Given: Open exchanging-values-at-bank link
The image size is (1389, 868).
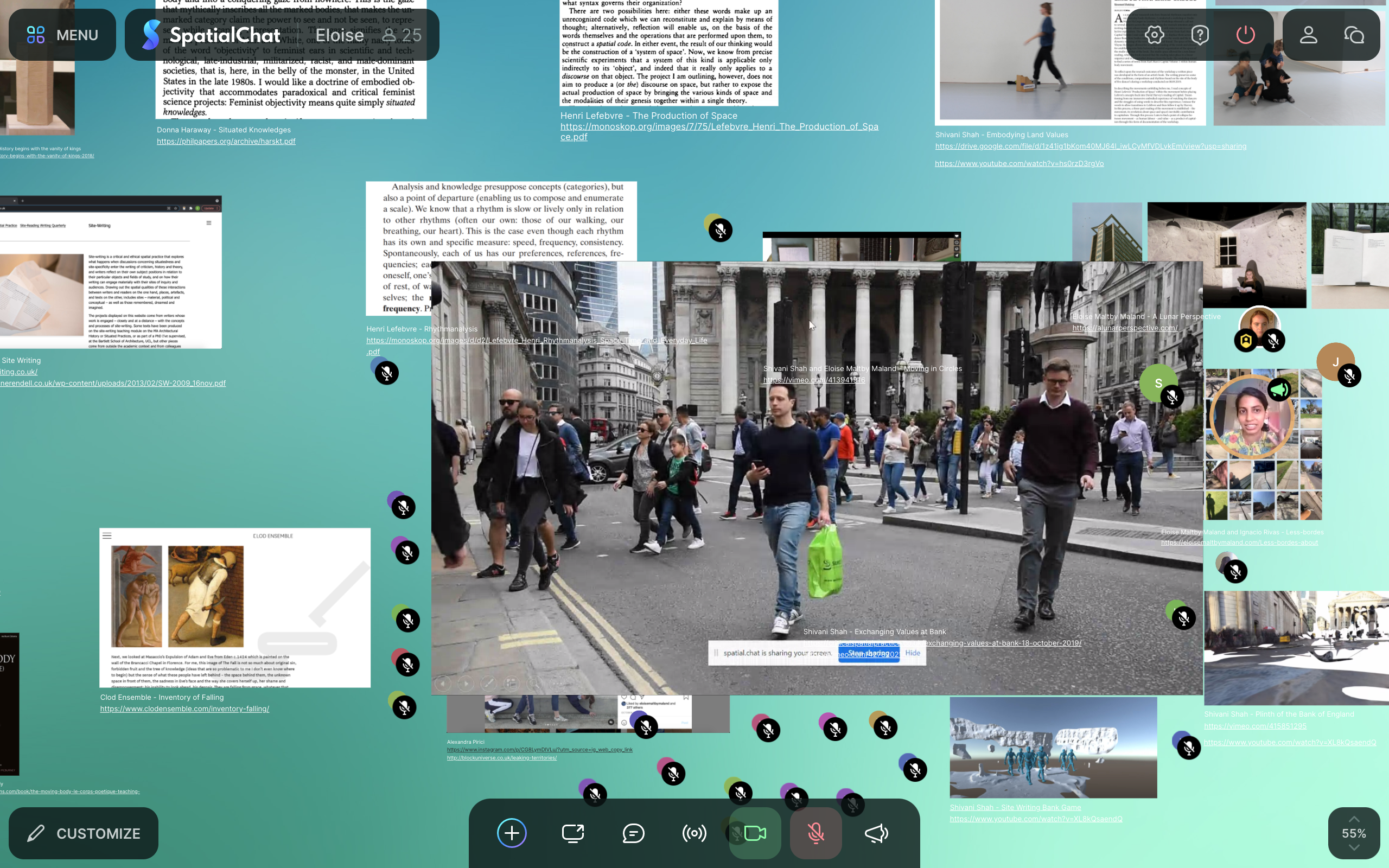Looking at the screenshot, I should tap(942, 643).
